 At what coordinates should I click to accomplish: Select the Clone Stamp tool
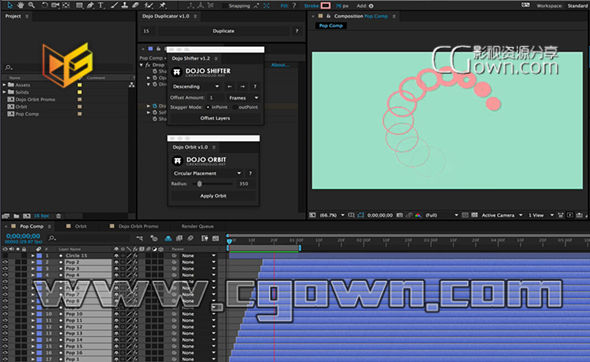(x=125, y=5)
